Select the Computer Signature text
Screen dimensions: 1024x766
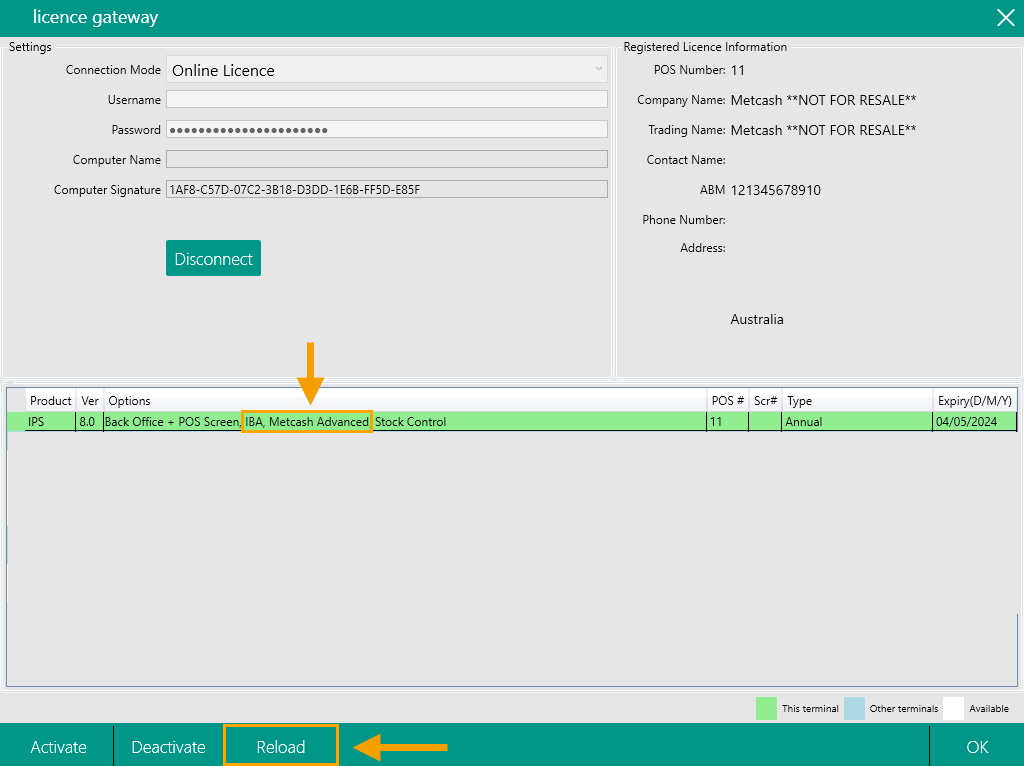tap(387, 188)
